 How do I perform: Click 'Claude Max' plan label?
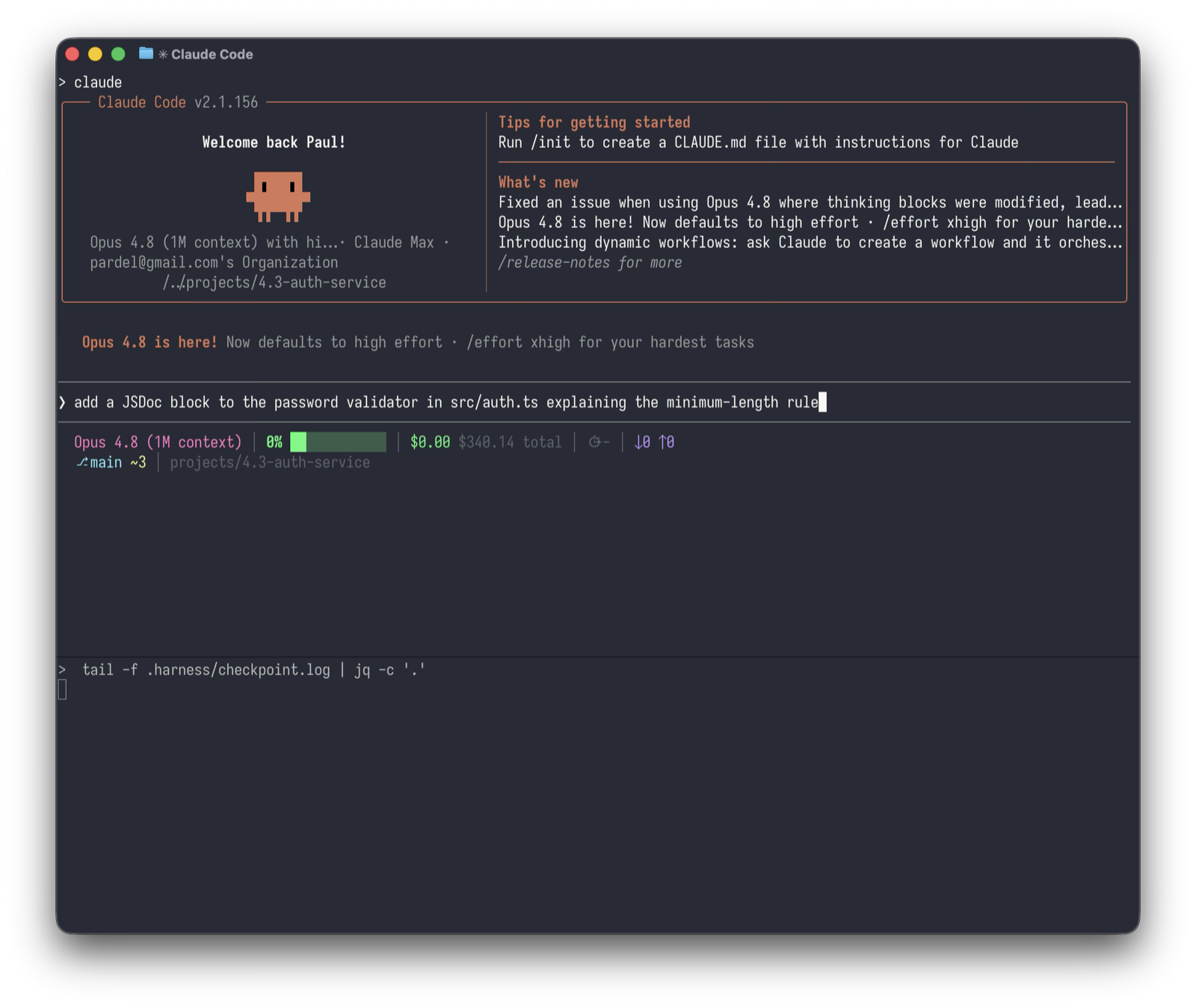(394, 243)
